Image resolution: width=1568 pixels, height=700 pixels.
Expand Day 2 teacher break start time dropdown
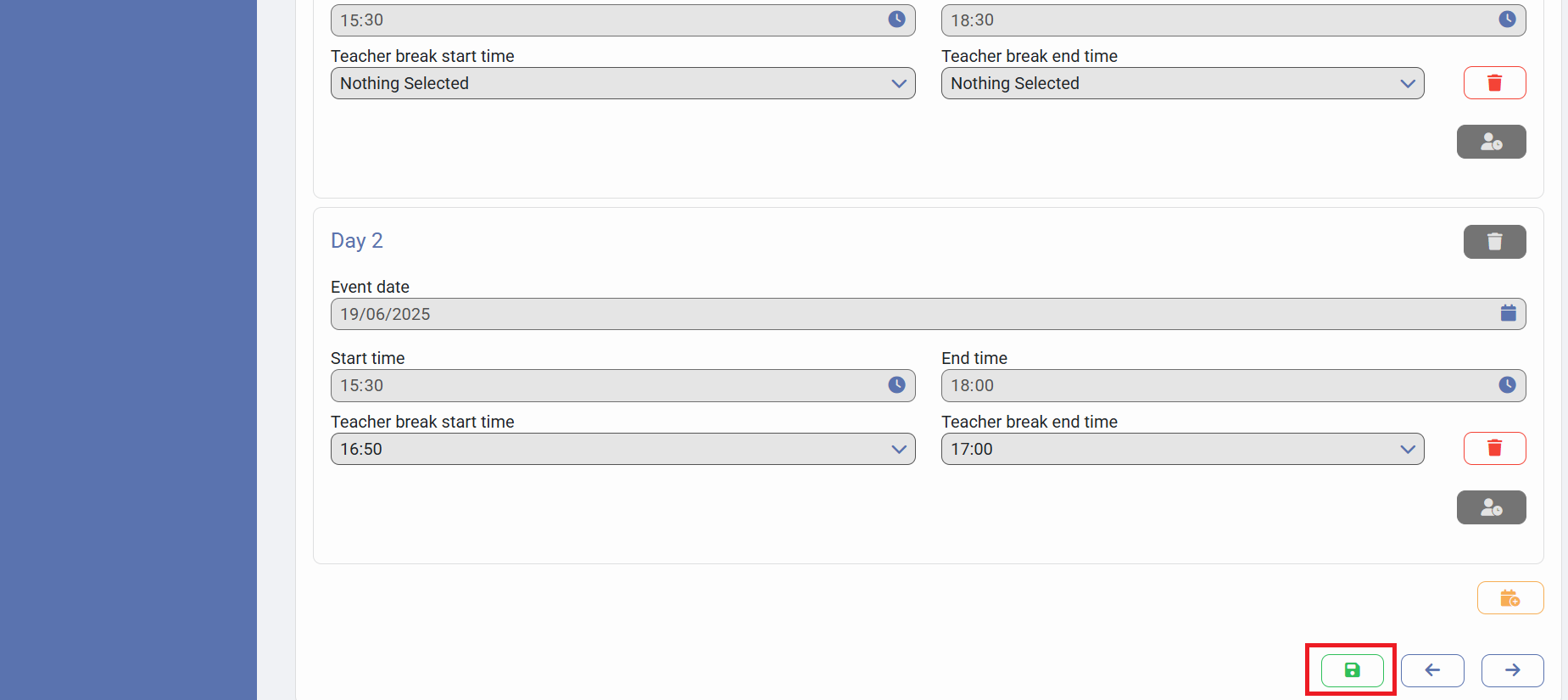coord(622,449)
